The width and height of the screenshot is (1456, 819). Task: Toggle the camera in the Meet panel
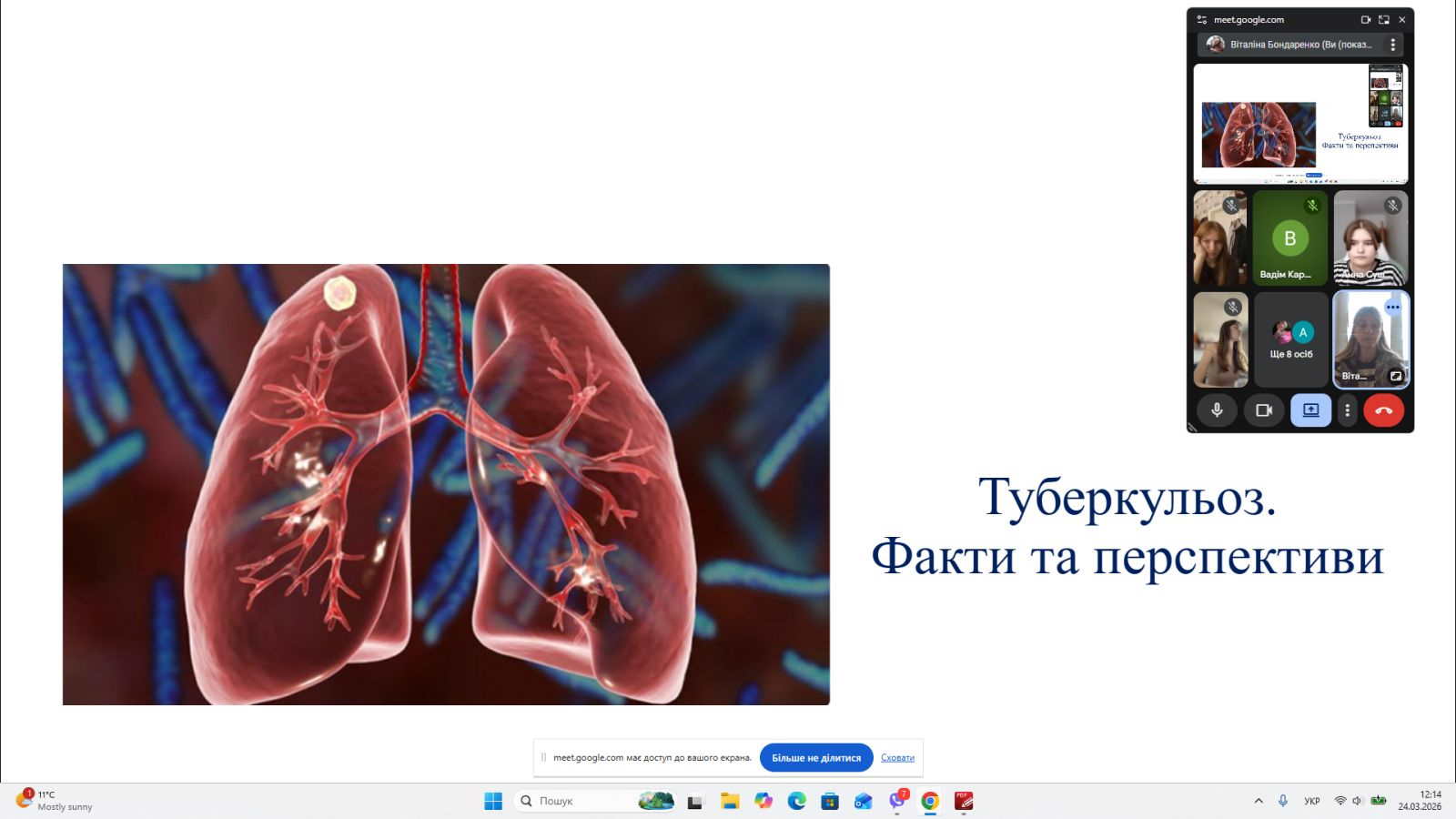pyautogui.click(x=1263, y=410)
